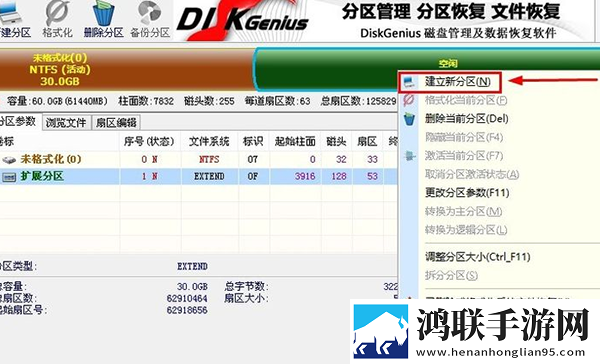Click the disk icon next to 扩展分区

point(9,177)
